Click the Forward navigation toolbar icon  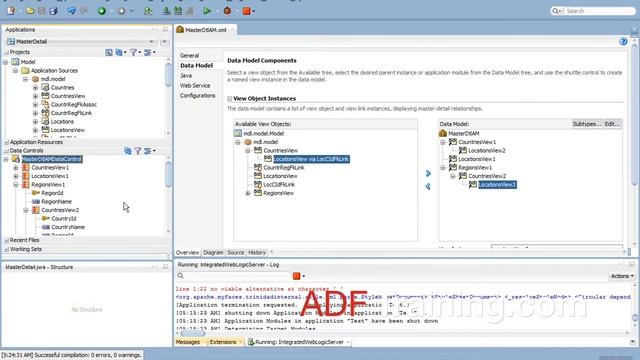(x=121, y=11)
